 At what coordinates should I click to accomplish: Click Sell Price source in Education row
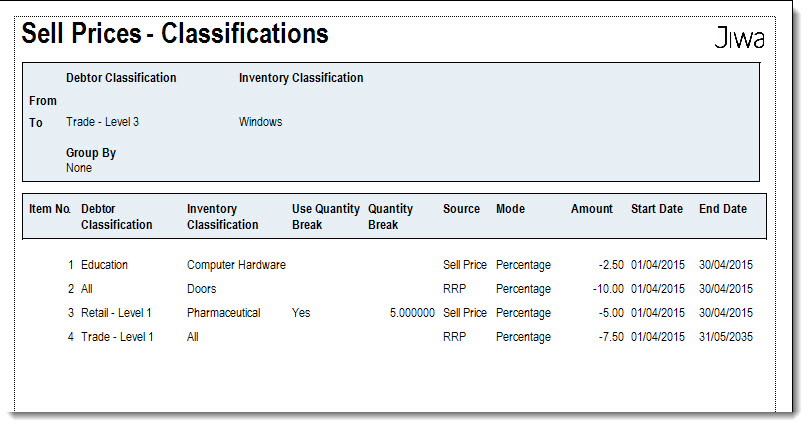coord(465,265)
